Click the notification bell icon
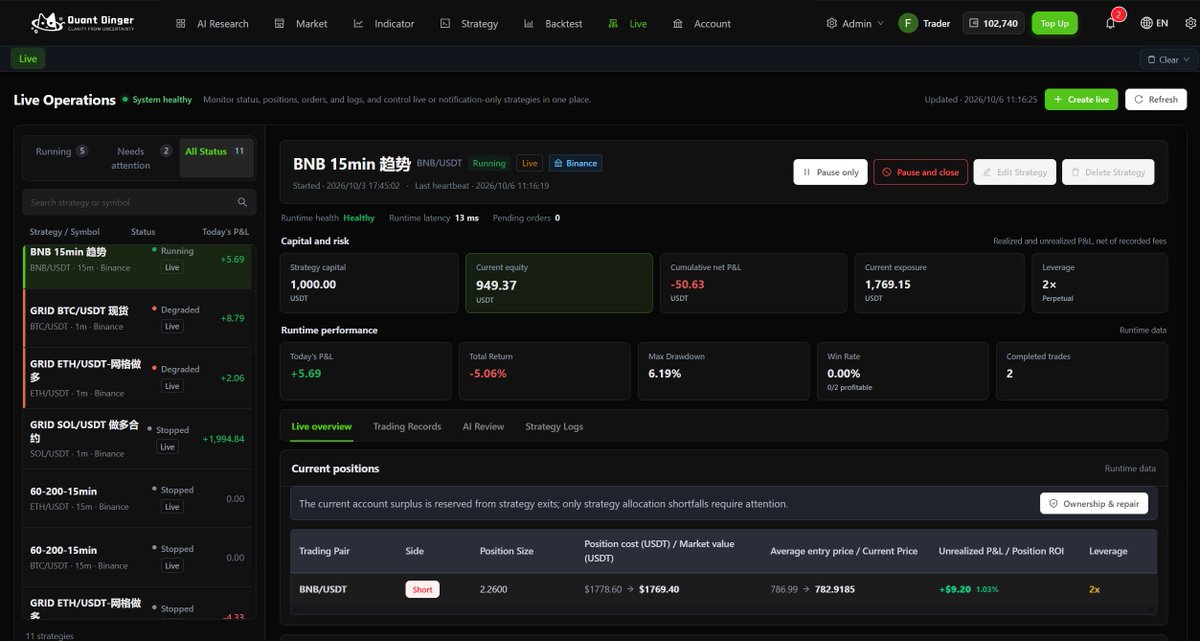The image size is (1200, 641). pos(1110,23)
